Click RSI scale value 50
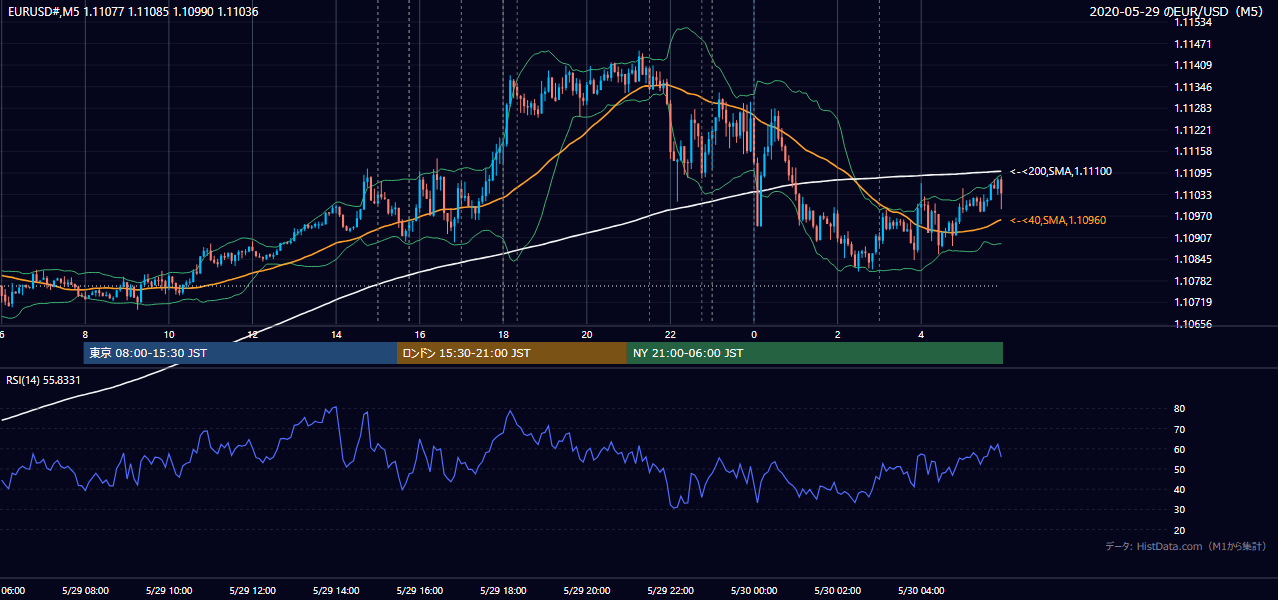Screen dimensions: 1278x600 (x=1180, y=469)
